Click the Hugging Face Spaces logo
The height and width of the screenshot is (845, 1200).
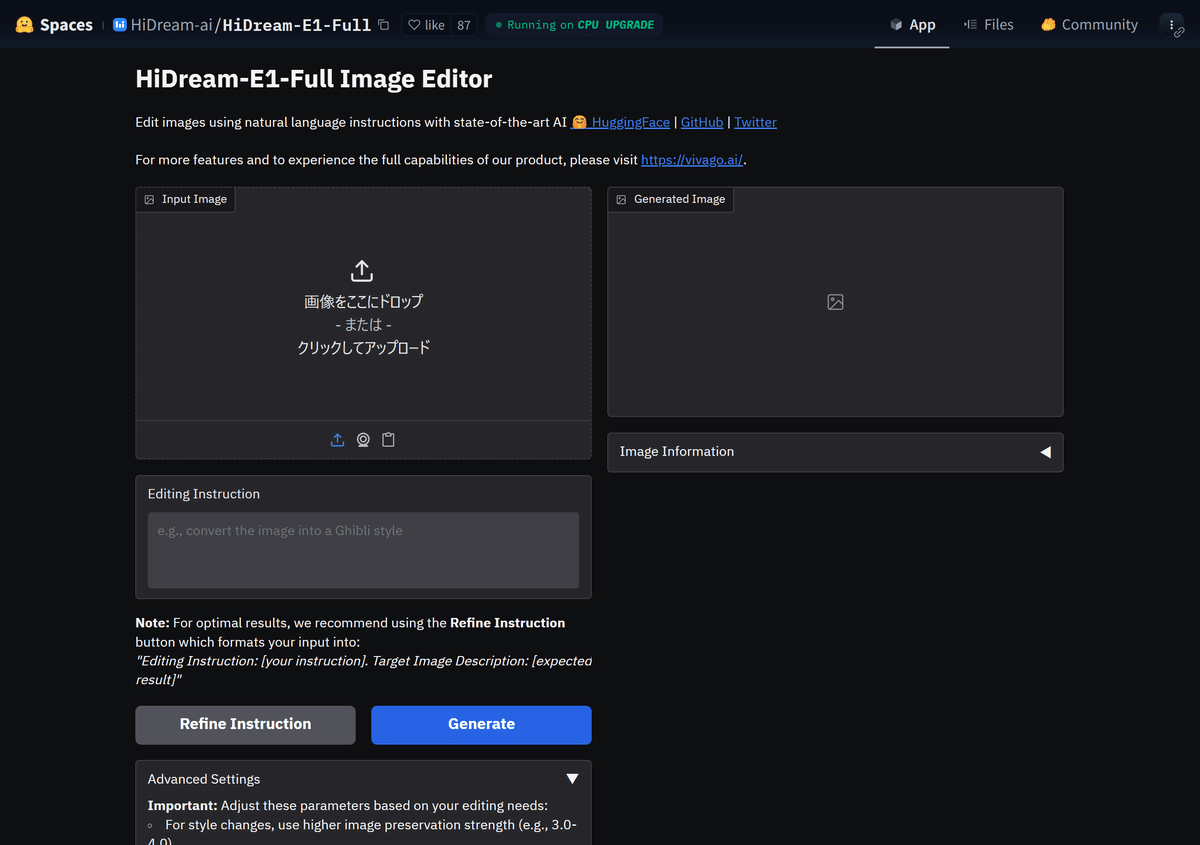click(x=24, y=24)
